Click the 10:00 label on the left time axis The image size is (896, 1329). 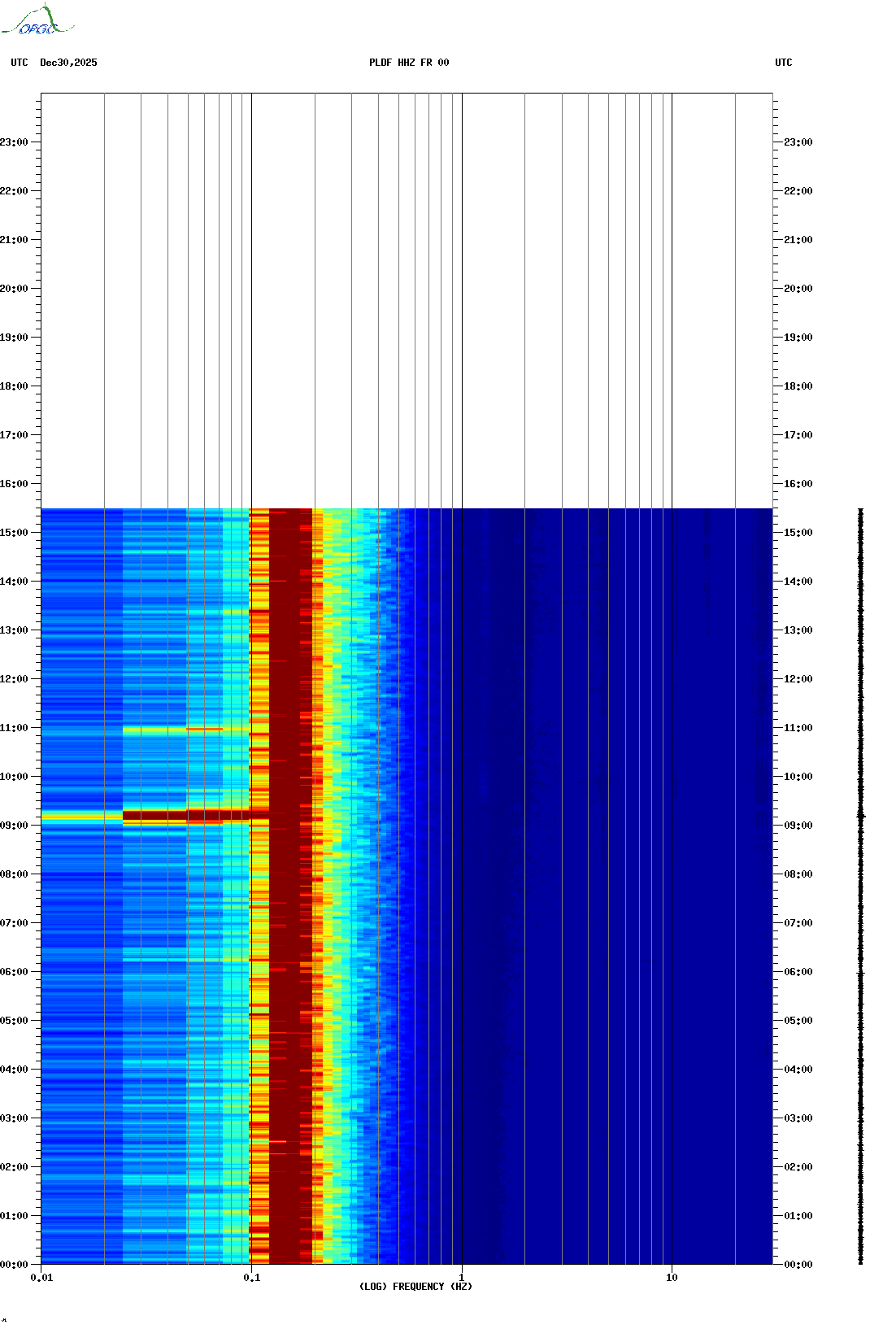[14, 777]
